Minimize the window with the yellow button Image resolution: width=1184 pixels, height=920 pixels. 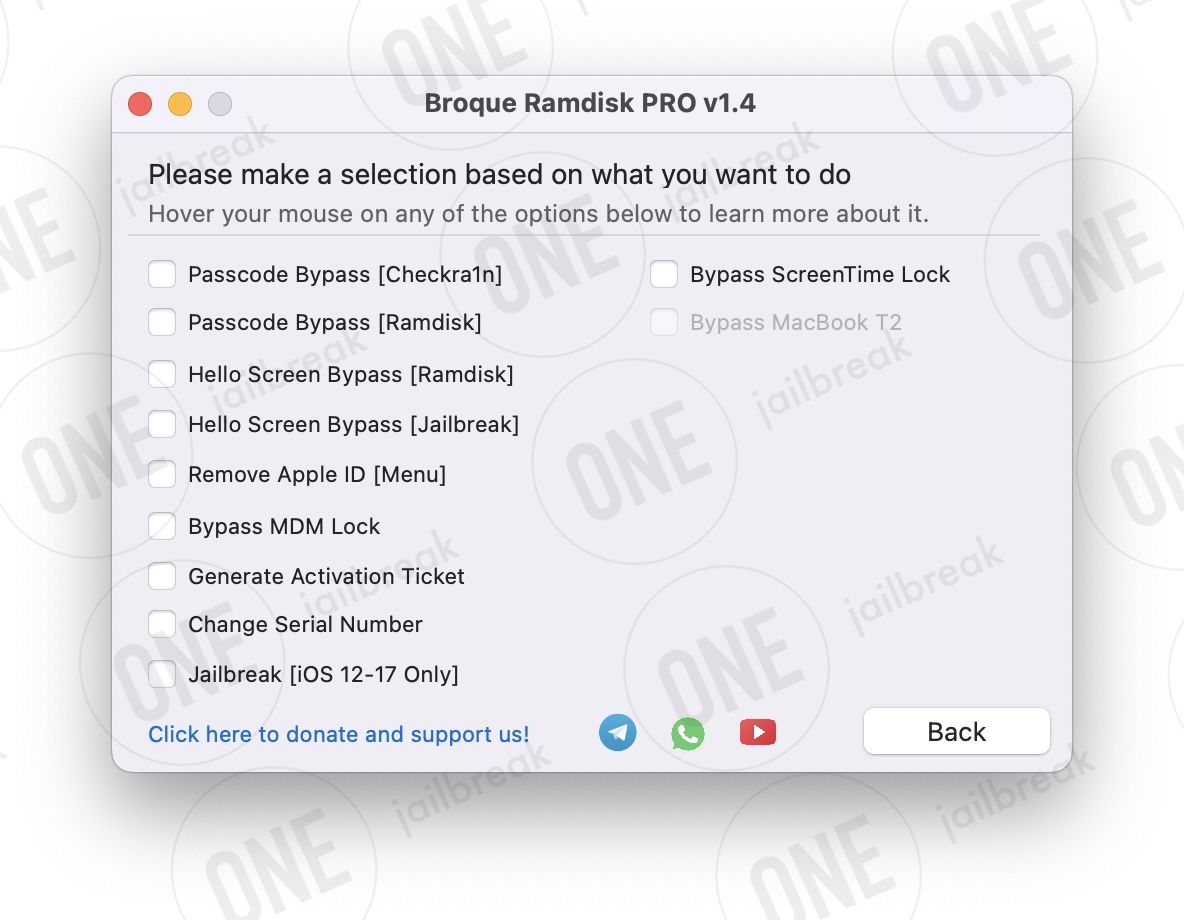point(180,103)
